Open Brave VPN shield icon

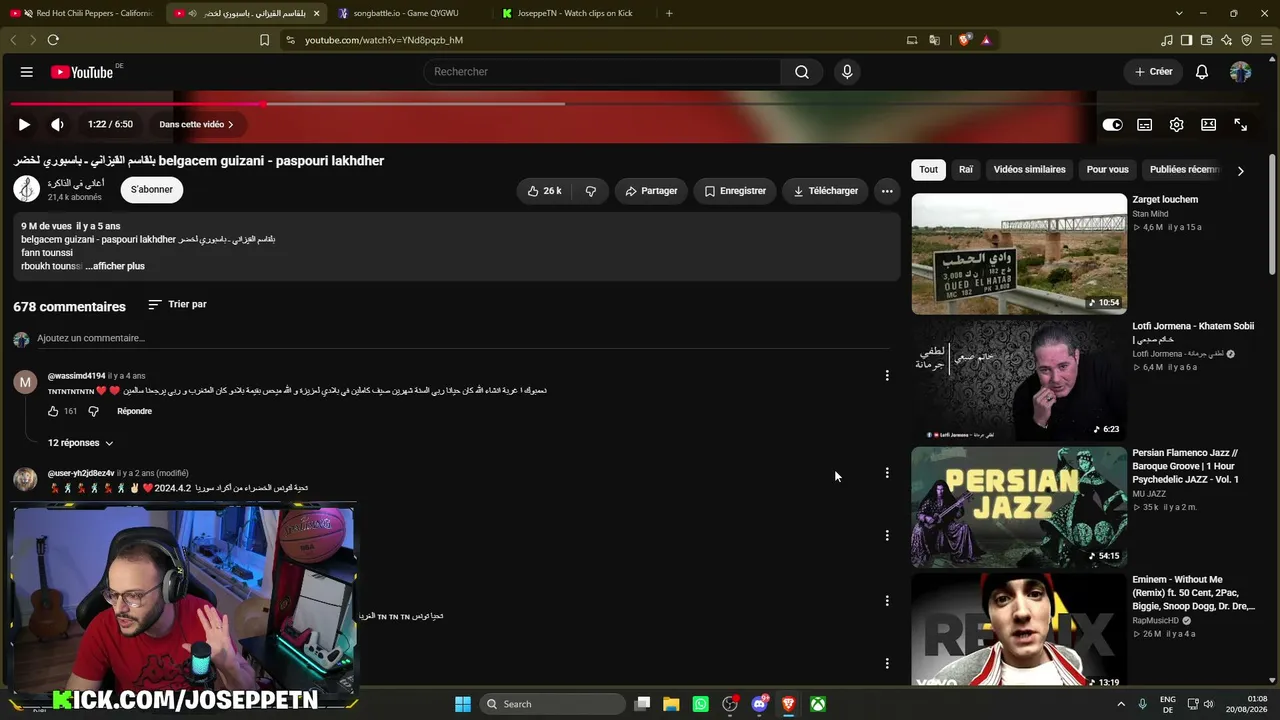[x=1247, y=40]
